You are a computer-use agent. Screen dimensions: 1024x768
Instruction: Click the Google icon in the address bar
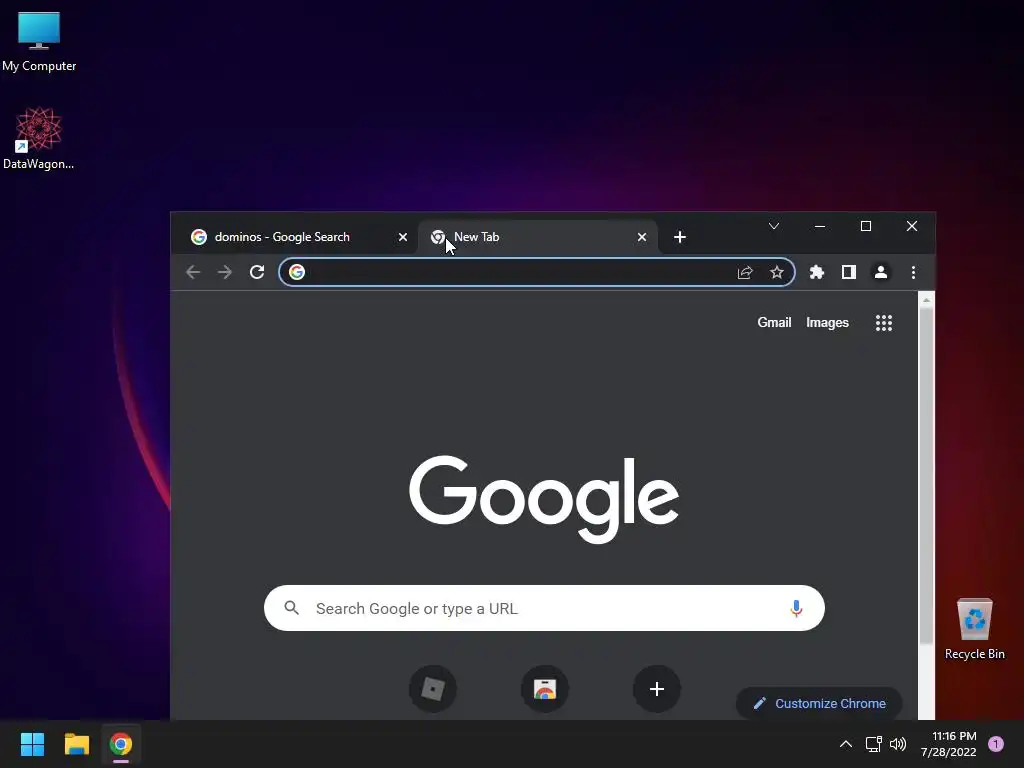[297, 272]
